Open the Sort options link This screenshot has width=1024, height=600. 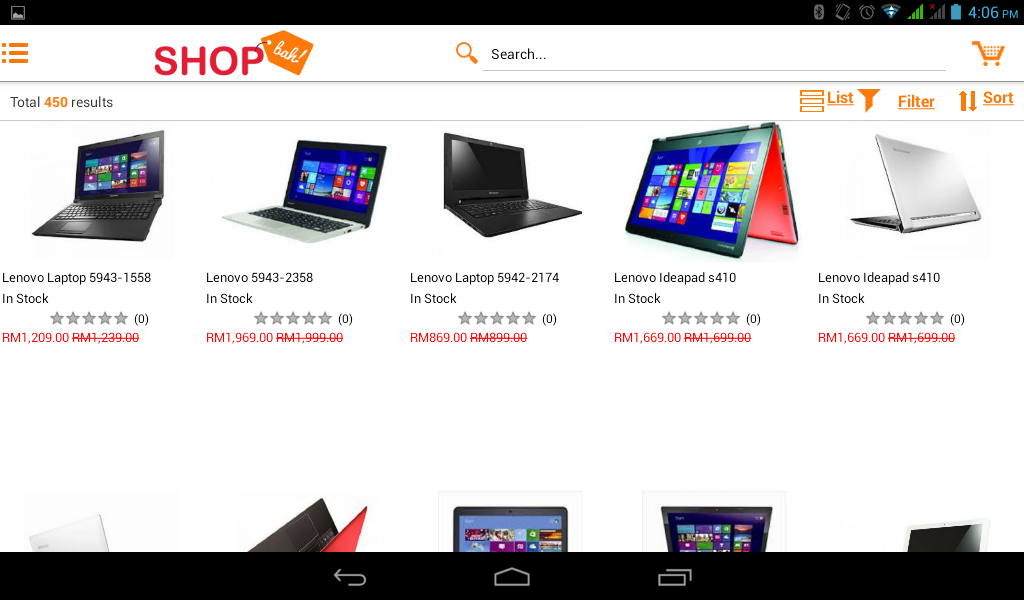tap(998, 98)
